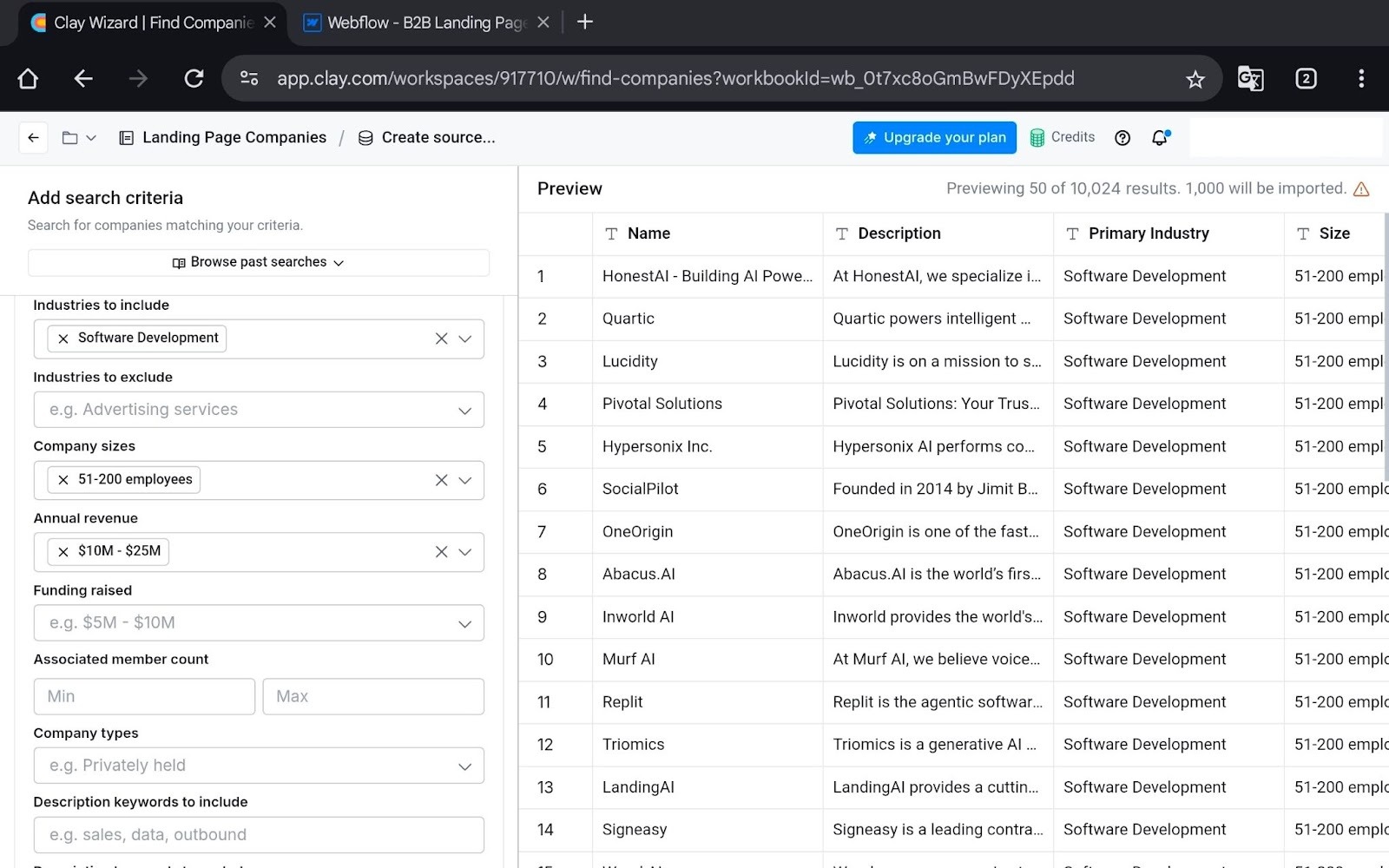The image size is (1389, 868).
Task: Click the Max member count field
Action: tap(373, 696)
